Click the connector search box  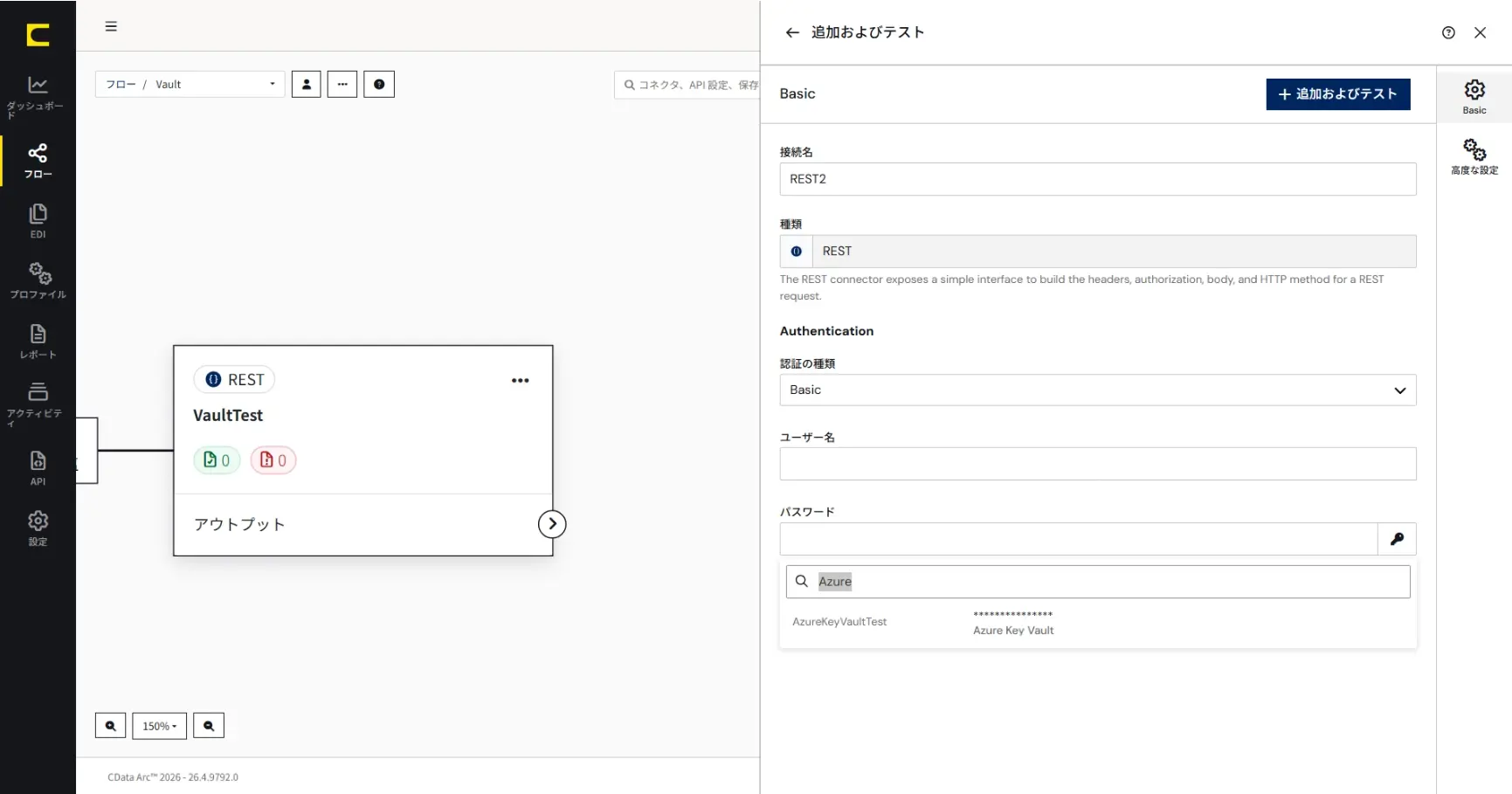[687, 85]
